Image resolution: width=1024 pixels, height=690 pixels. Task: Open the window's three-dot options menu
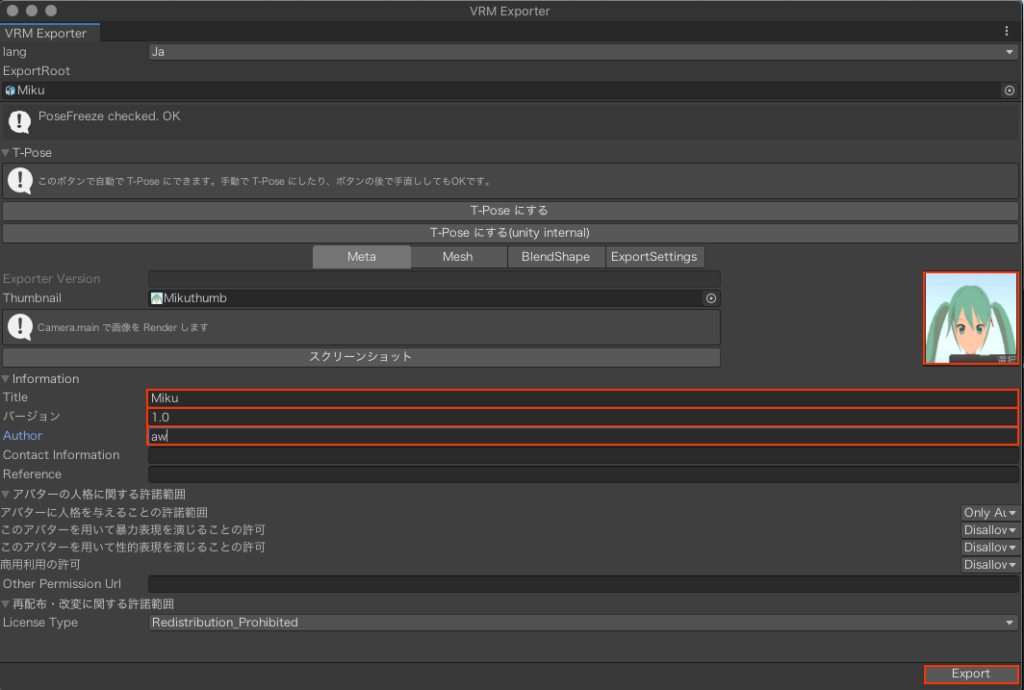(1007, 32)
